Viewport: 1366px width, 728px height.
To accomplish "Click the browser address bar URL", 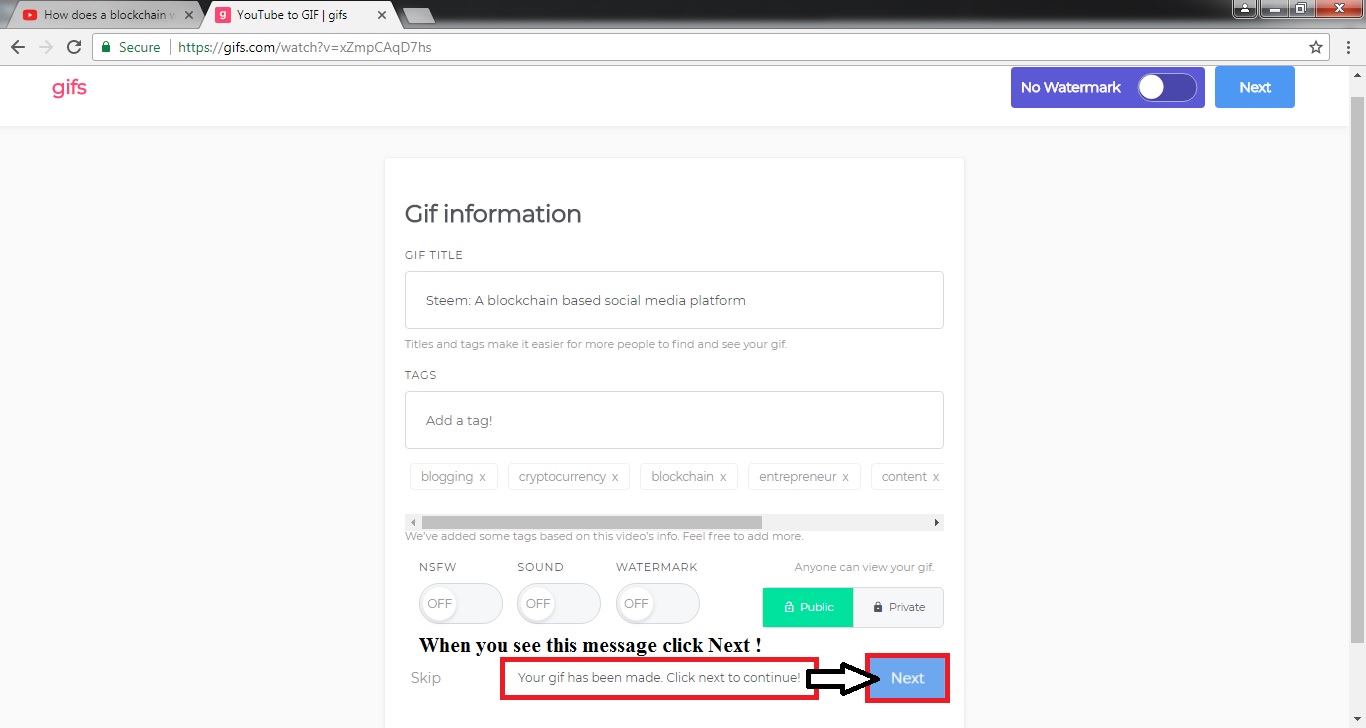I will pyautogui.click(x=305, y=47).
